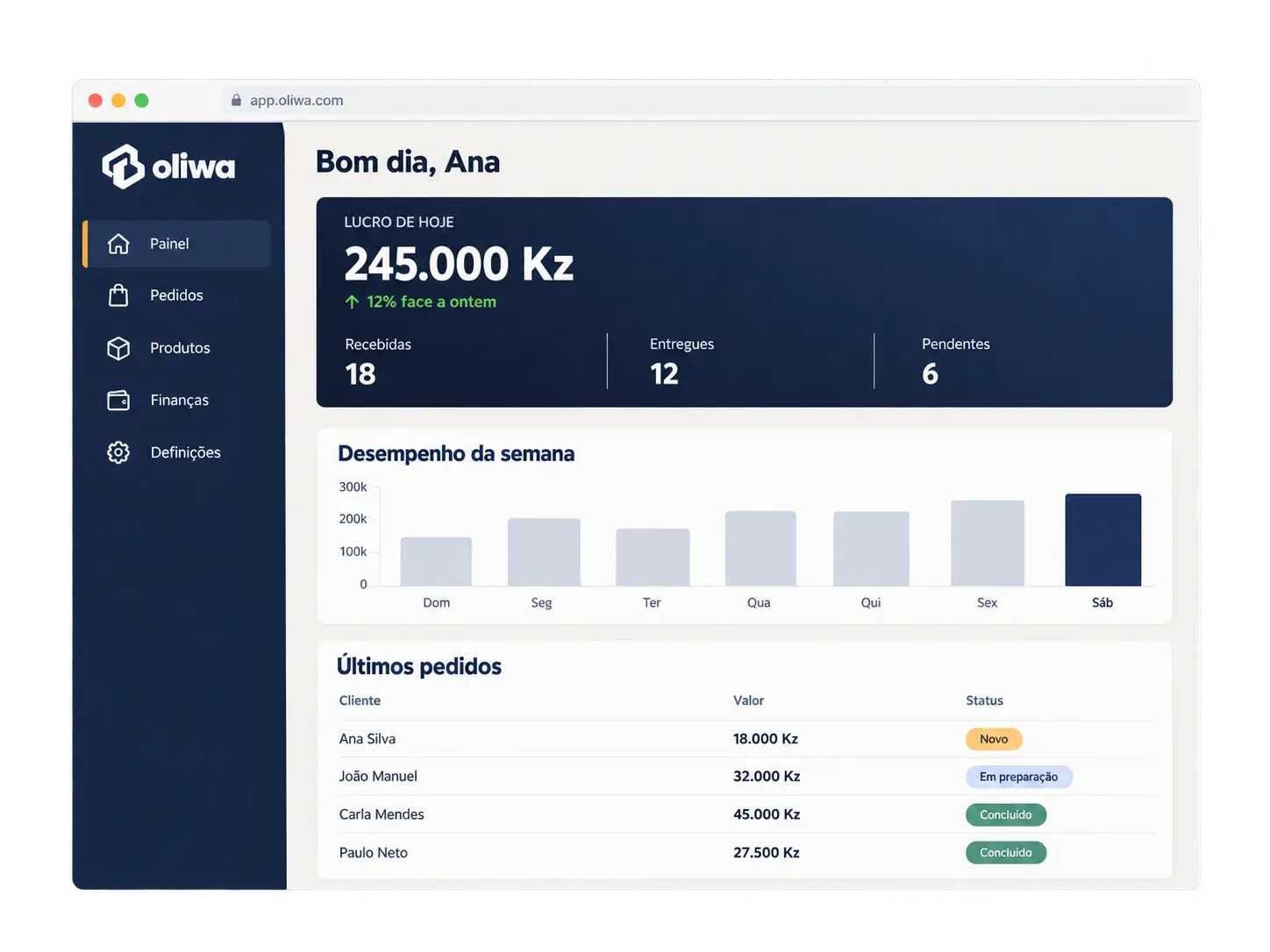Viewport: 1270px width, 952px height.
Task: Select the Qua bar in chart
Action: (760, 549)
